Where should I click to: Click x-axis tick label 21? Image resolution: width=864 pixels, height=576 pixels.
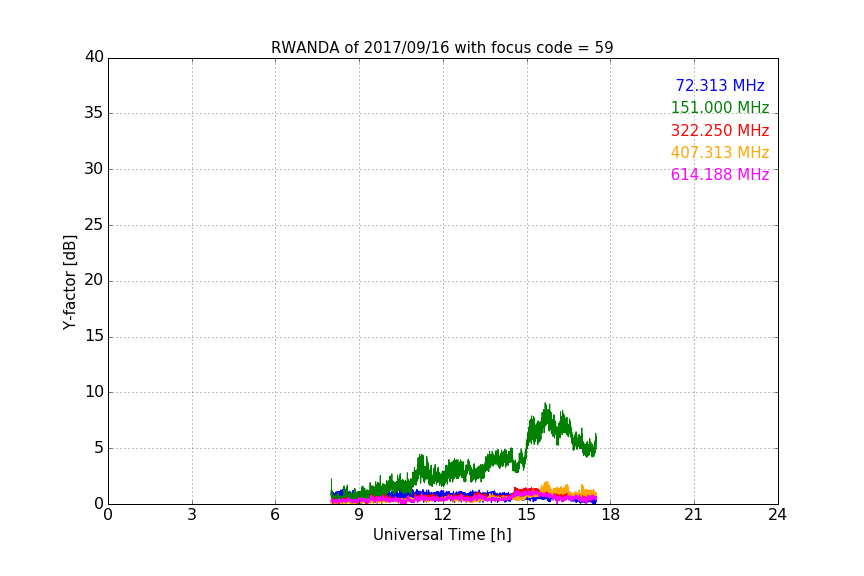pos(694,515)
